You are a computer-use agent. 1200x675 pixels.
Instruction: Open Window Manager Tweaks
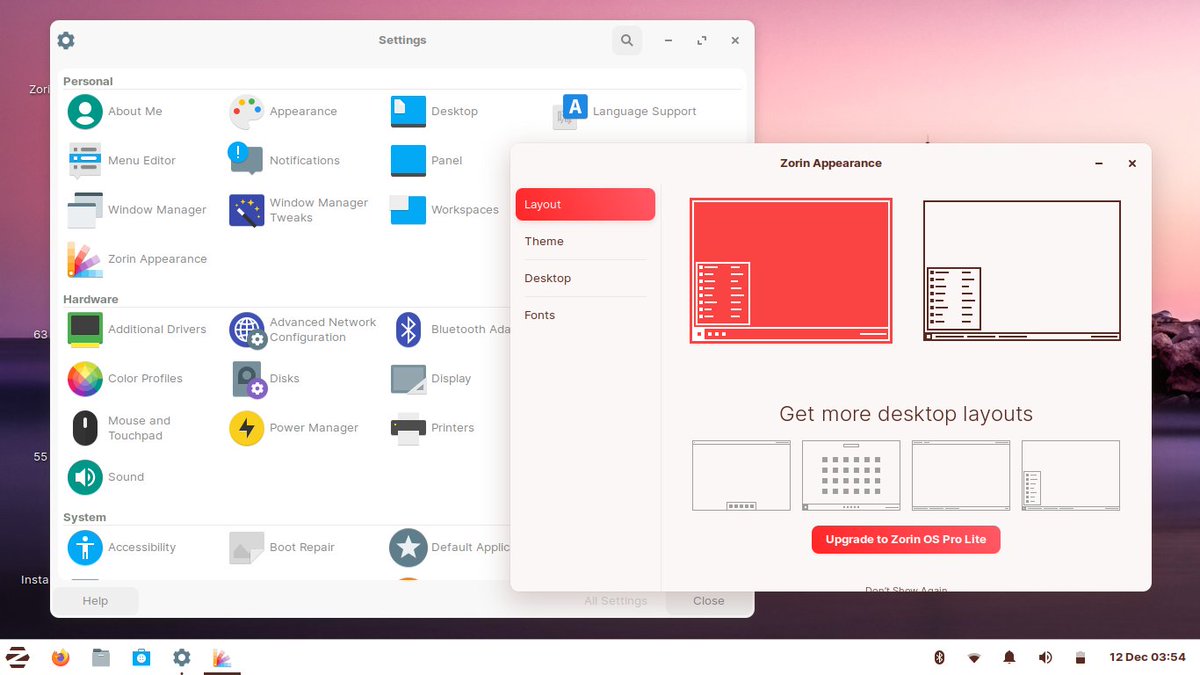coord(299,210)
